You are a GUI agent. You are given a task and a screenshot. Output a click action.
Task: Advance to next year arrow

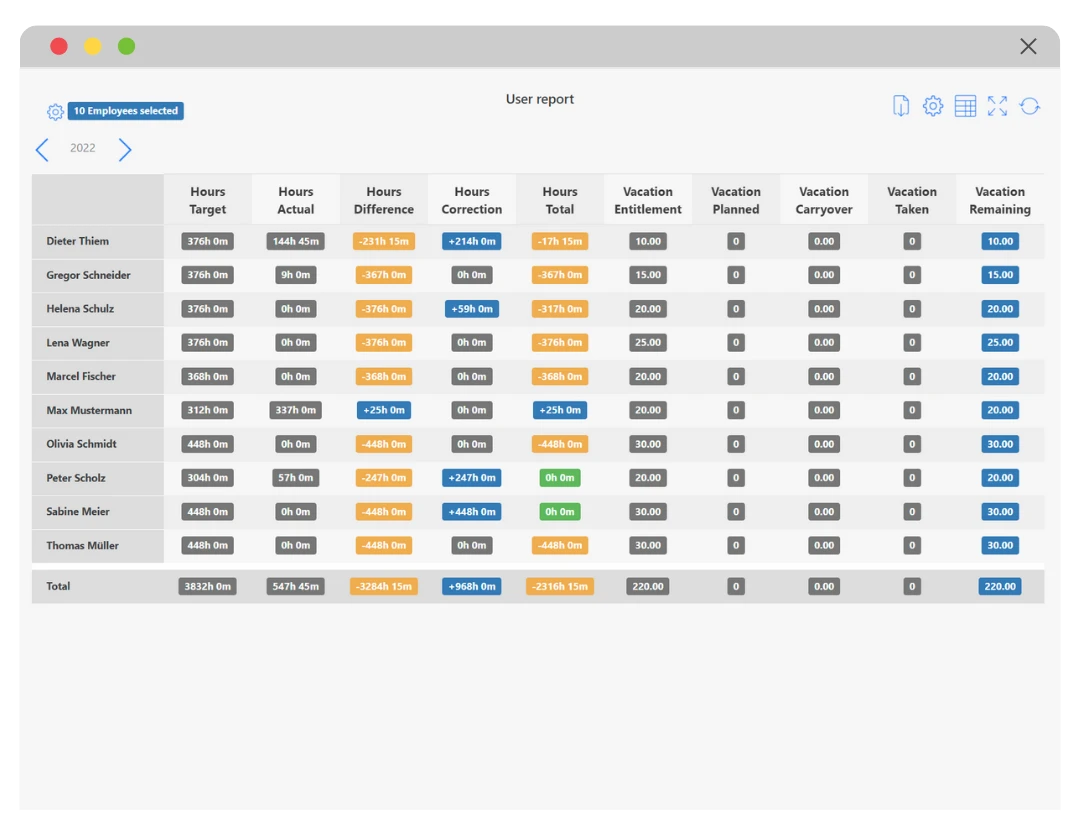click(x=125, y=150)
